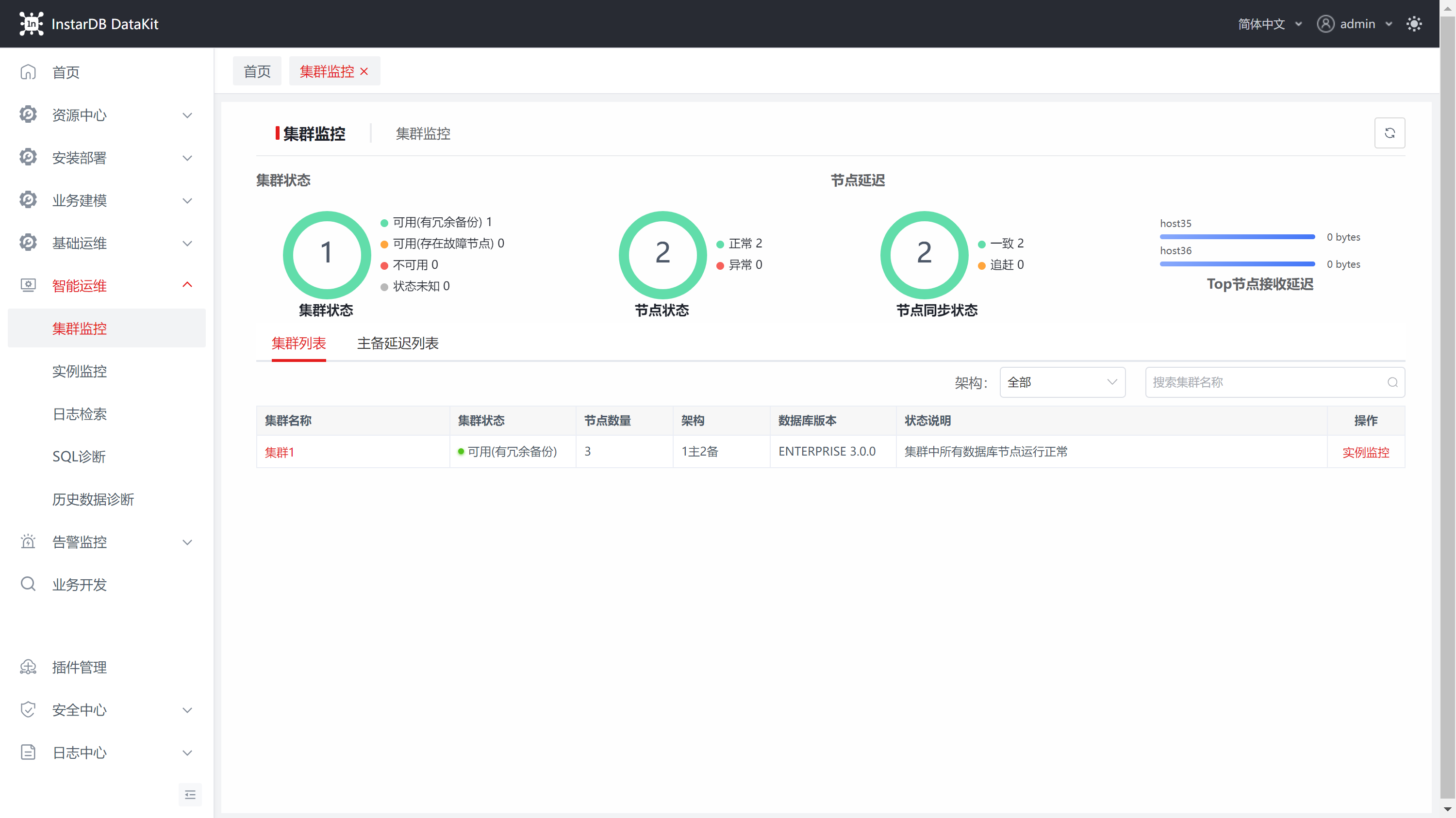Viewport: 1456px width, 818px height.
Task: Click the plugin icon for 插件管理
Action: point(28,667)
